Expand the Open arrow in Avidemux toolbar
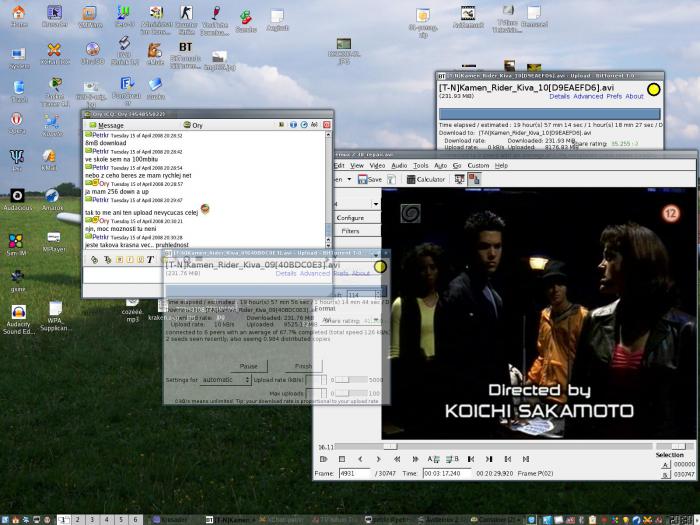Image resolution: width=700 pixels, height=525 pixels. coord(349,179)
